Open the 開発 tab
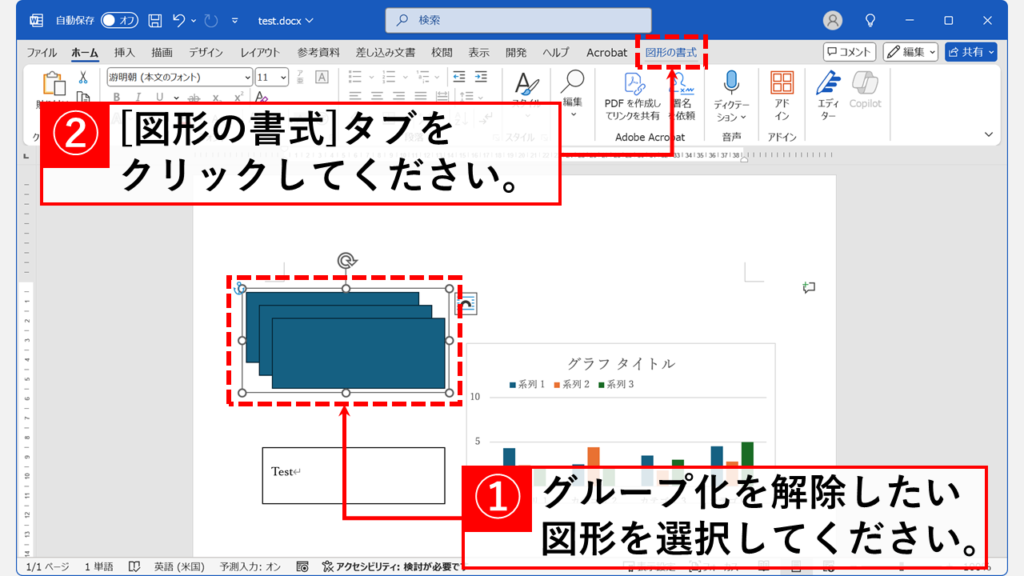The width and height of the screenshot is (1024, 576). (x=516, y=52)
